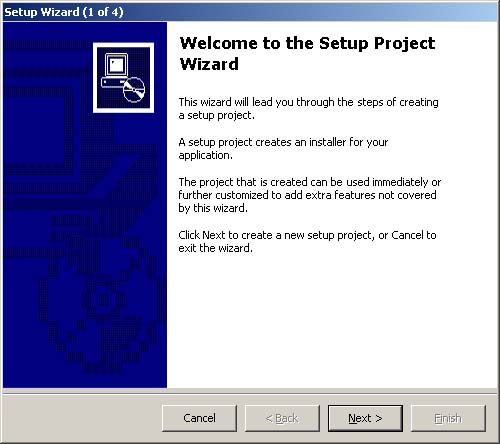This screenshot has height=444, width=500.
Task: Click the "Welcome to the Setup Project Wizard" heading
Action: coord(307,53)
